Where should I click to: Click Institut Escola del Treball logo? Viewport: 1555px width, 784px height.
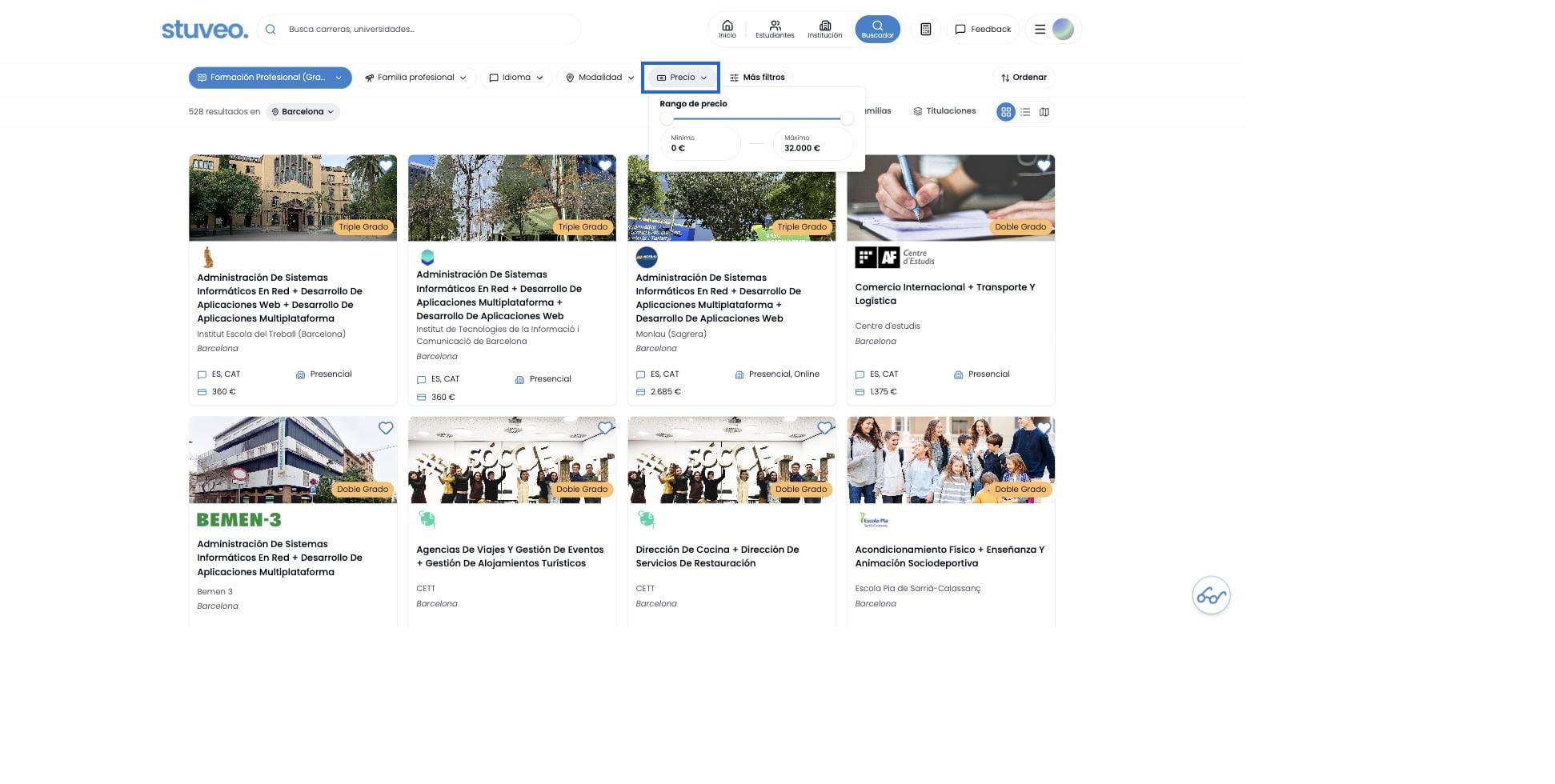tap(208, 258)
